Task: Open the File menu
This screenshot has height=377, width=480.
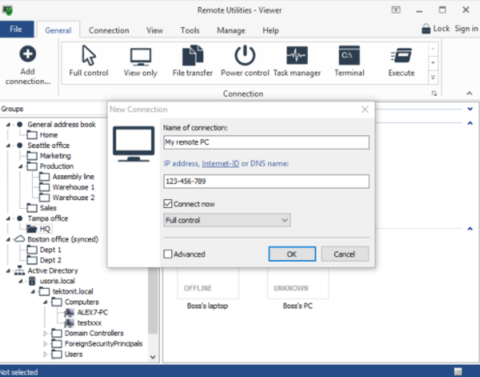Action: tap(16, 29)
